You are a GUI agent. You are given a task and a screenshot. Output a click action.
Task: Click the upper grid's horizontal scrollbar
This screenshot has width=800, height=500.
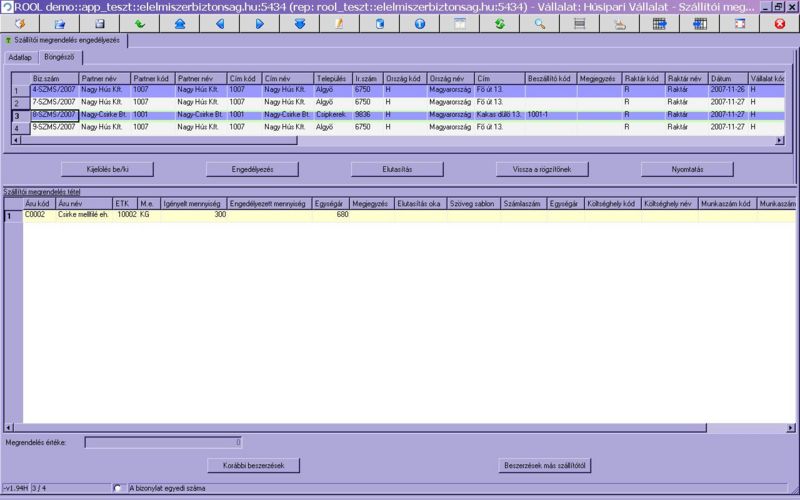(x=400, y=141)
